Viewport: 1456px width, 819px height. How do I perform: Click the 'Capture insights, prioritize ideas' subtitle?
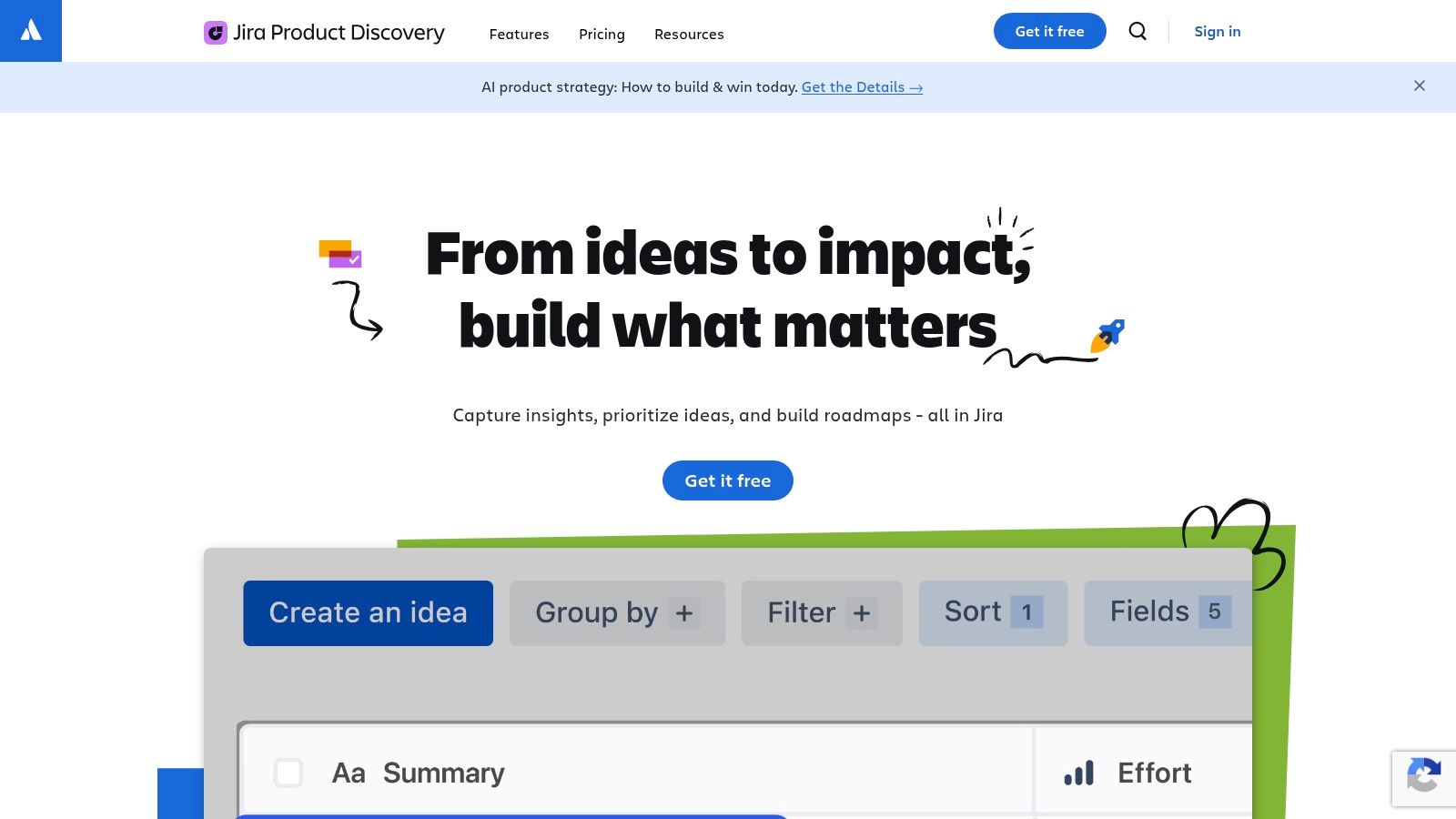click(x=728, y=415)
